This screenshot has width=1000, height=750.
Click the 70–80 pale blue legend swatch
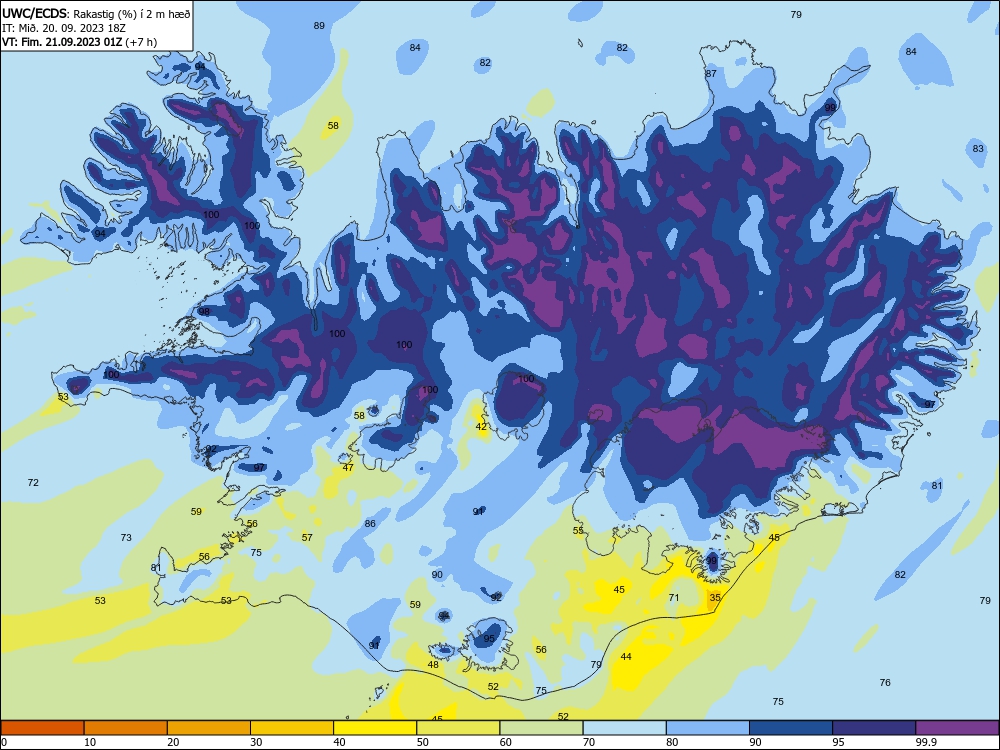pos(624,728)
